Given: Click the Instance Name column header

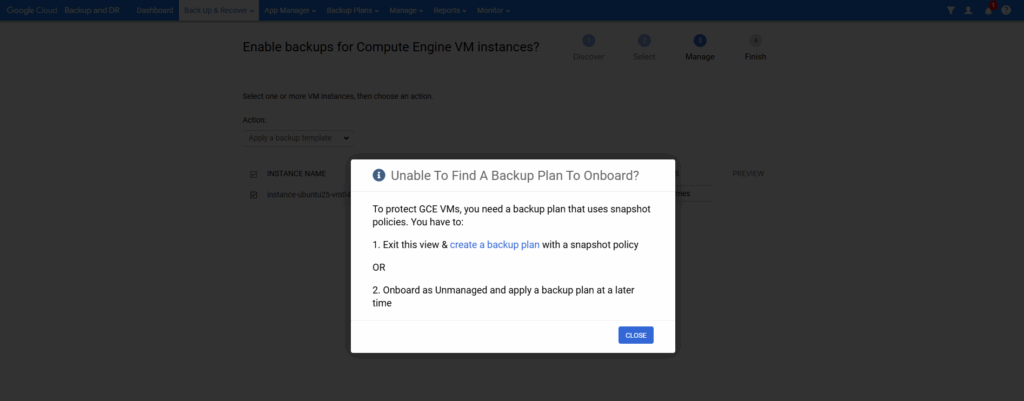Looking at the screenshot, I should [296, 173].
